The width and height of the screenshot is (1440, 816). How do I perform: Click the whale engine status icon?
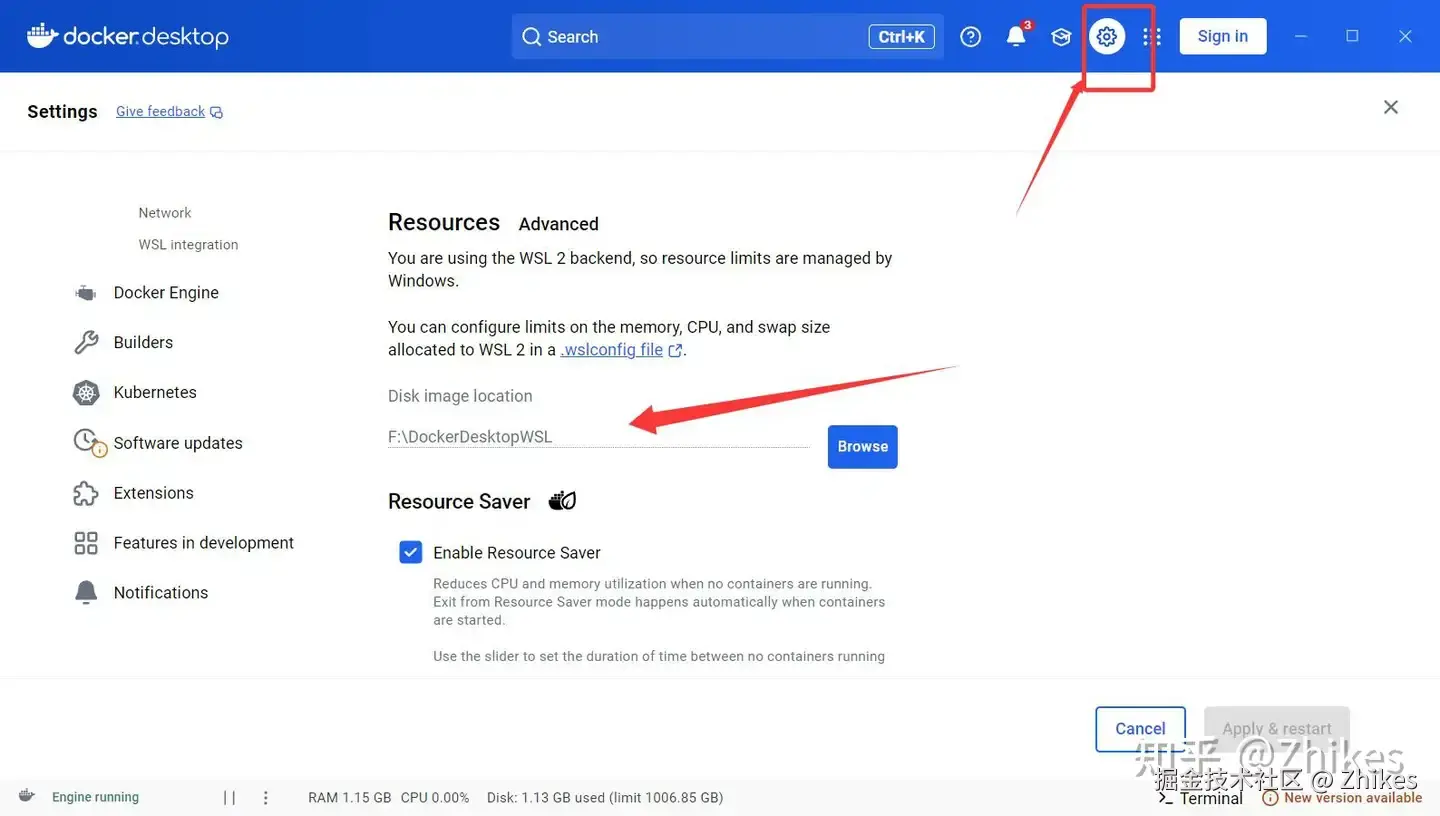(x=28, y=796)
